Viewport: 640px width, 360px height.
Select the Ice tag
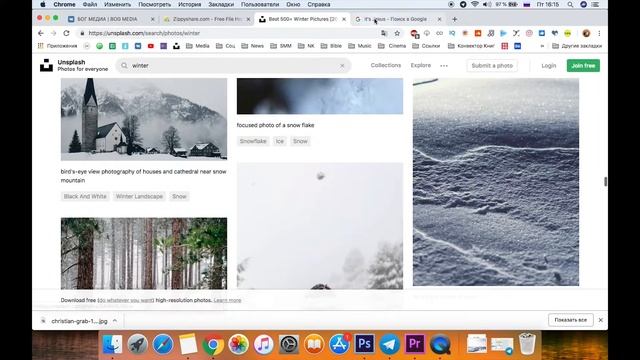(x=280, y=141)
